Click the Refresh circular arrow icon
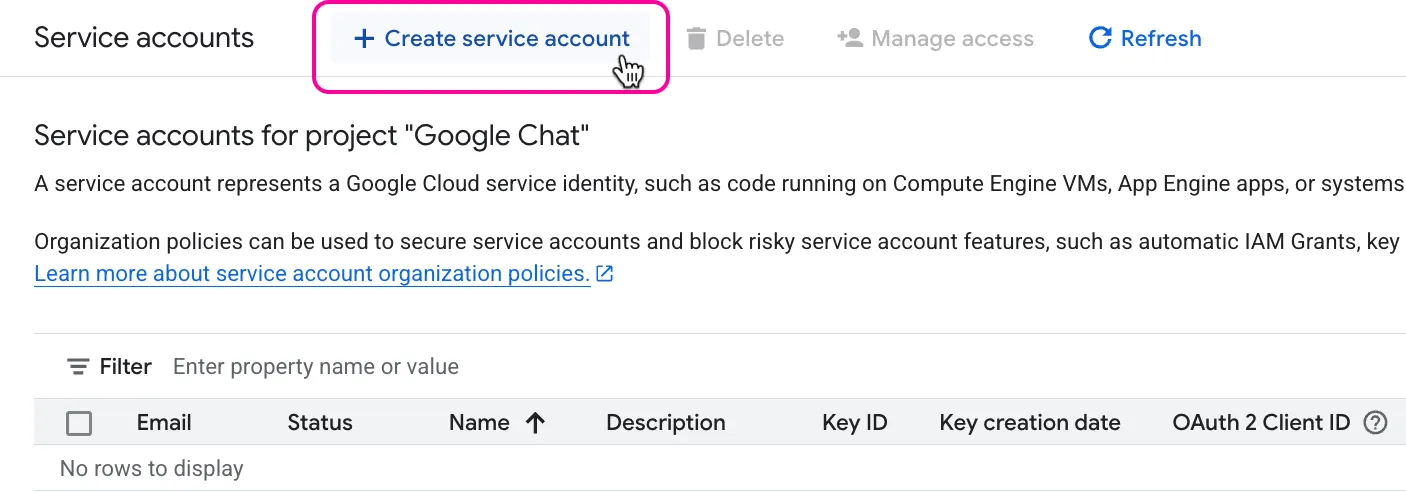Image resolution: width=1406 pixels, height=492 pixels. click(x=1100, y=39)
